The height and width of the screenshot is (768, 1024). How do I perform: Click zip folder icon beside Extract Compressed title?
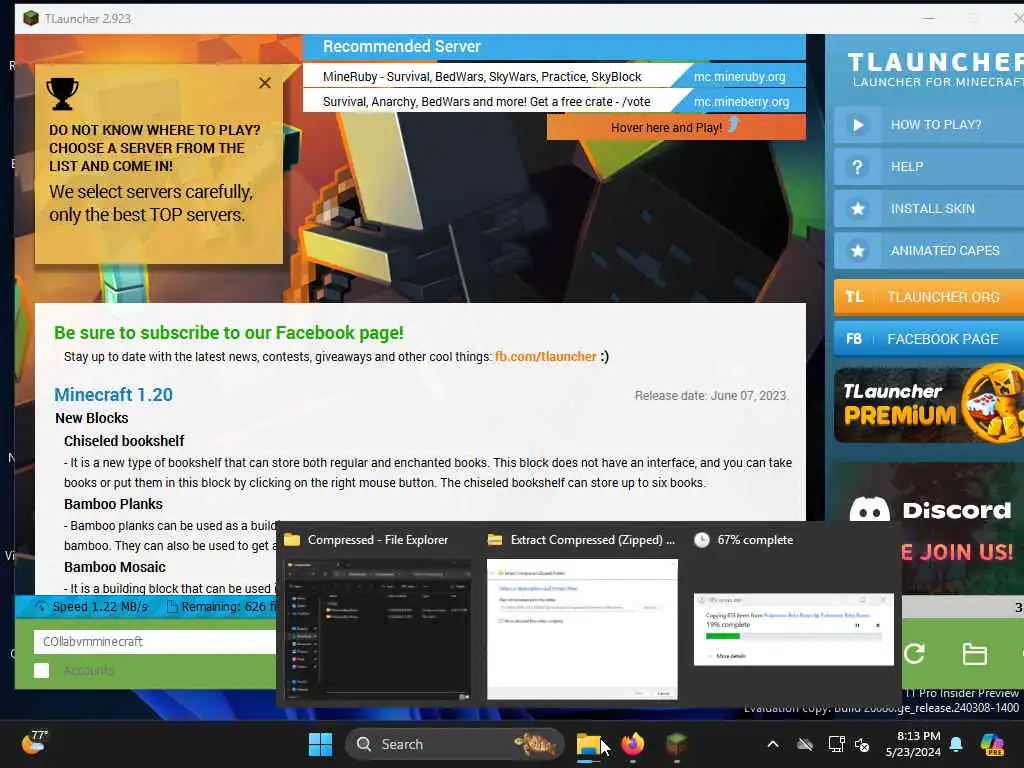pos(495,540)
